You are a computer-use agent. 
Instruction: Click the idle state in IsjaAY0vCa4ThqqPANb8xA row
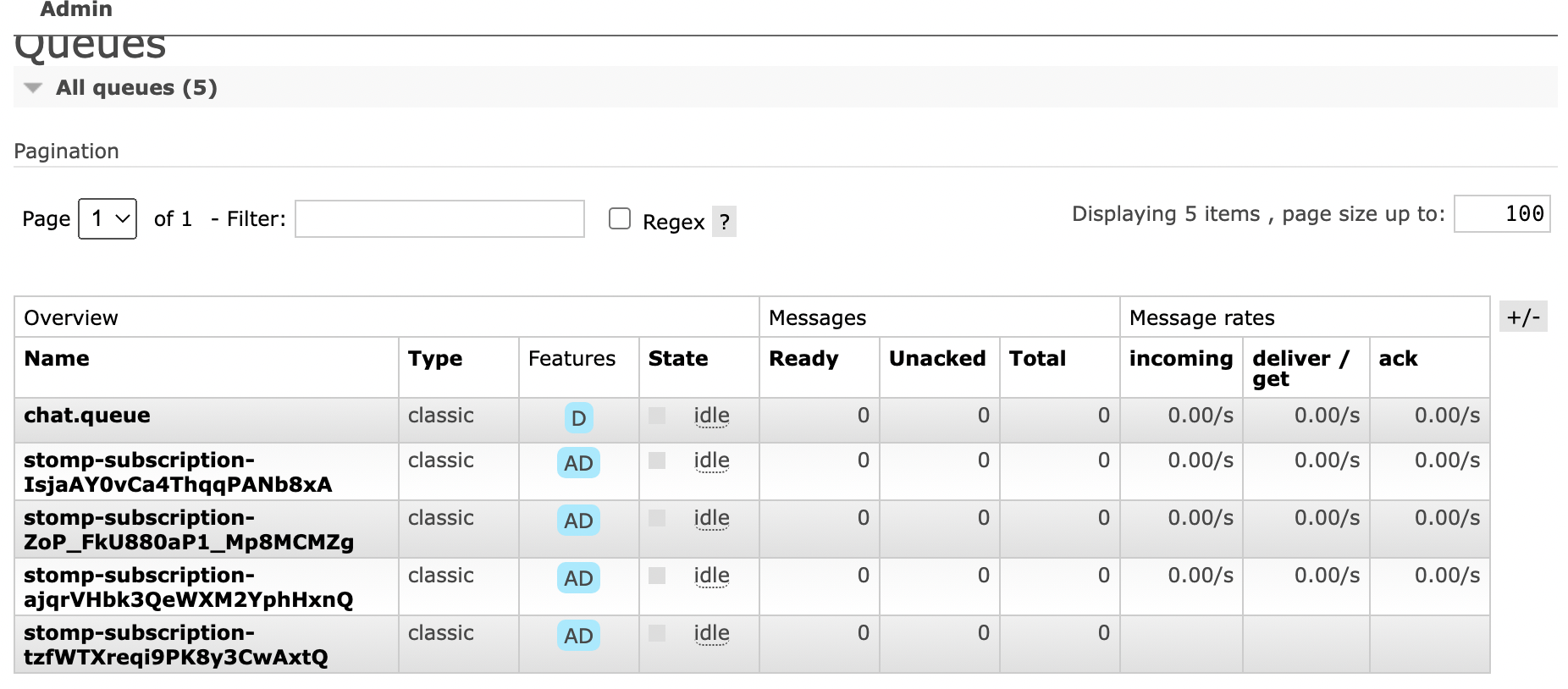pyautogui.click(x=711, y=460)
